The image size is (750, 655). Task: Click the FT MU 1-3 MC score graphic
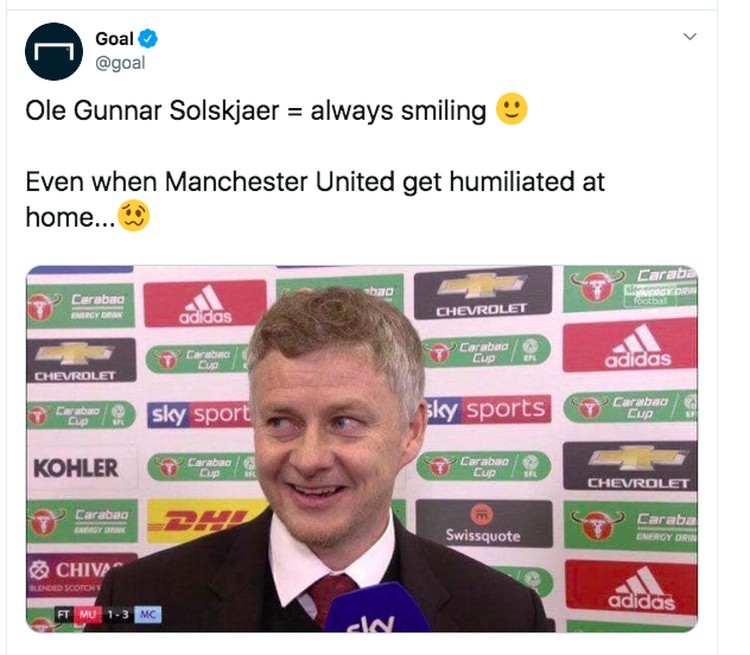pos(109,614)
